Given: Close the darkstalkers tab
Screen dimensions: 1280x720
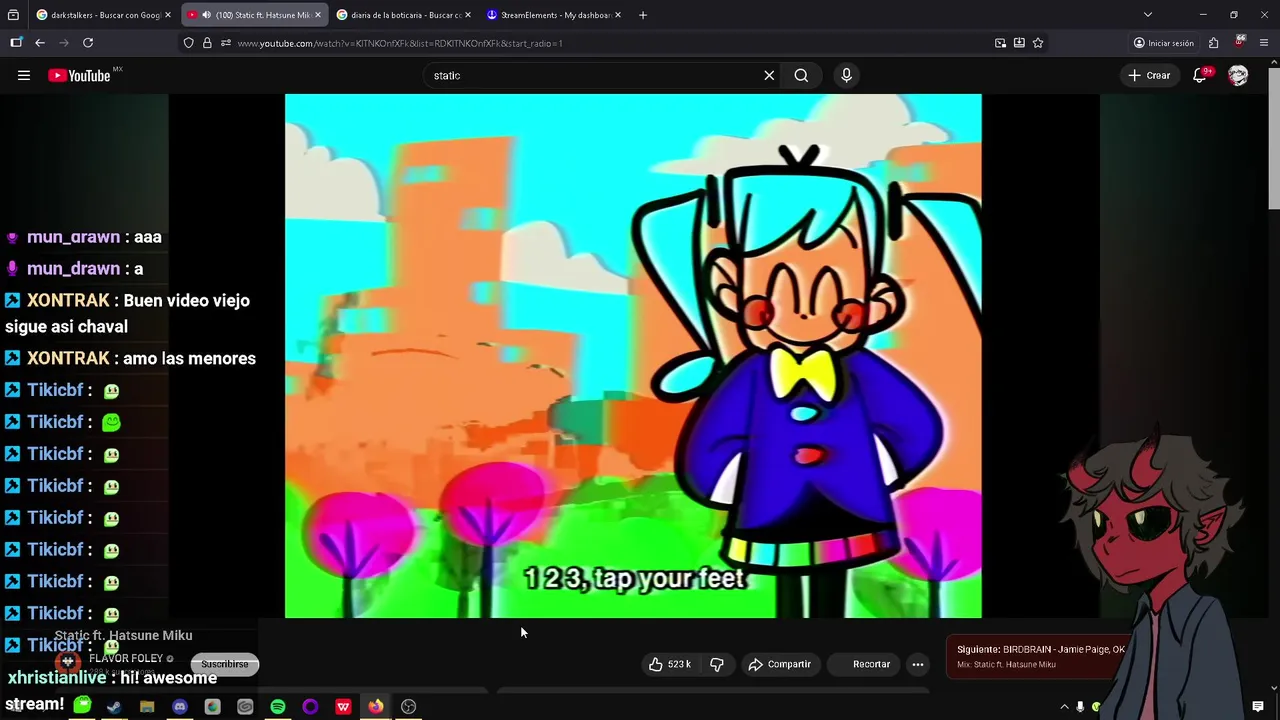Looking at the screenshot, I should pos(168,15).
